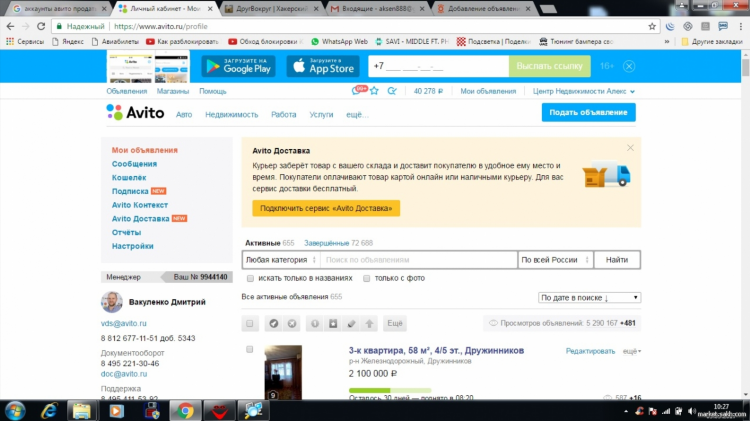Bookmark this page with the star
Image resolution: width=750 pixels, height=421 pixels.
(x=652, y=26)
